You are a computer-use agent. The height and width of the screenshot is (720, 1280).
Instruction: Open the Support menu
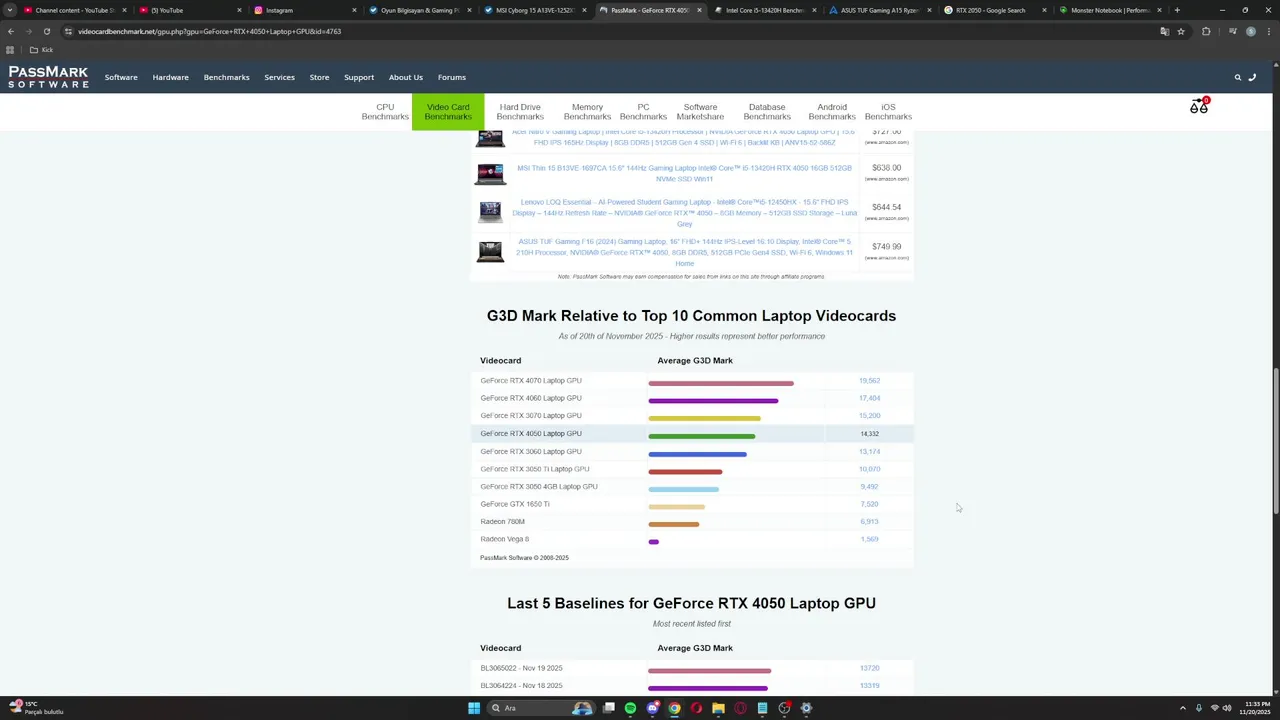(x=359, y=77)
